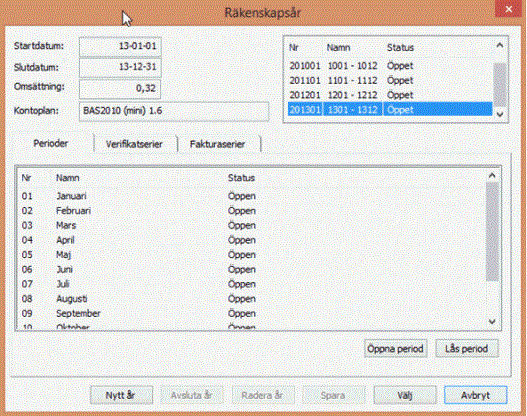Switch to the Verifikatserier tab

134,144
